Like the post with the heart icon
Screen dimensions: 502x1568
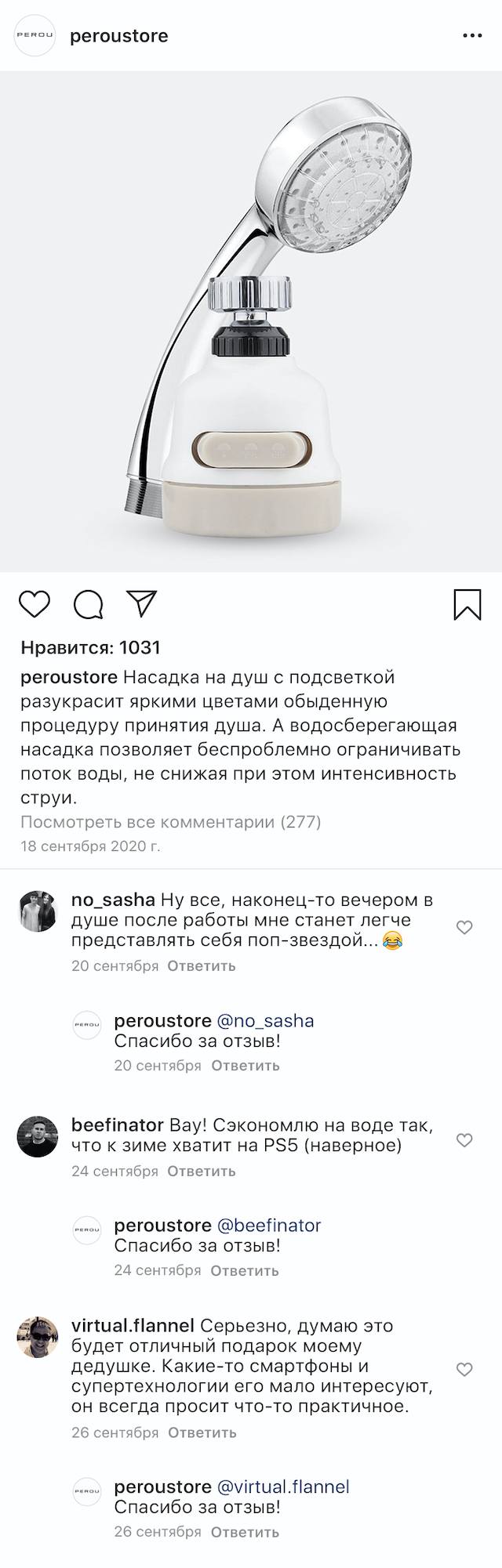tap(35, 604)
